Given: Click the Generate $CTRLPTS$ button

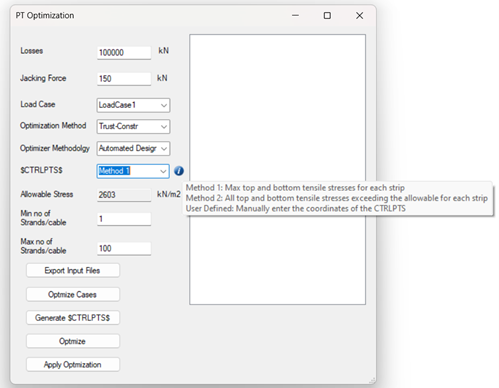Looking at the screenshot, I should pos(73,318).
